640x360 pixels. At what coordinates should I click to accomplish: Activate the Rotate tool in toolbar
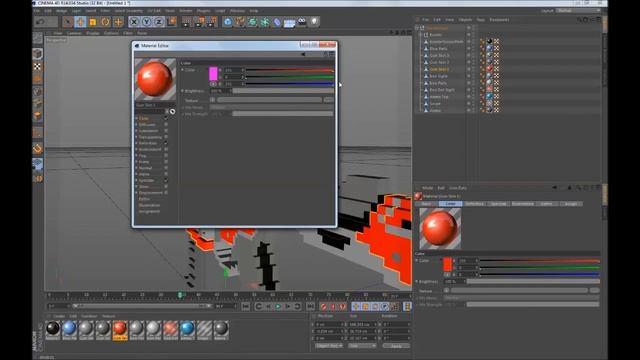click(x=106, y=22)
